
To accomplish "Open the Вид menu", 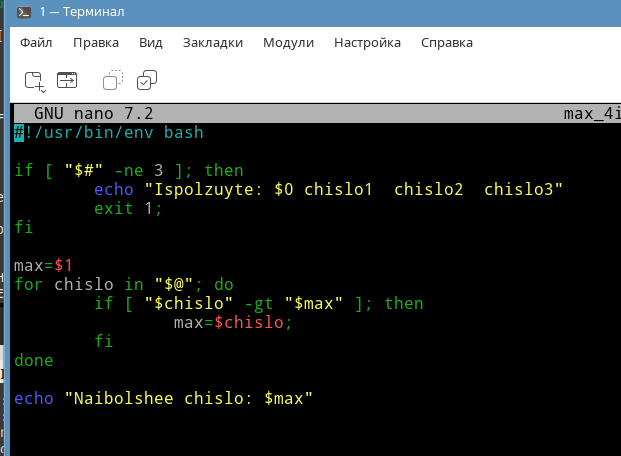I will [150, 43].
